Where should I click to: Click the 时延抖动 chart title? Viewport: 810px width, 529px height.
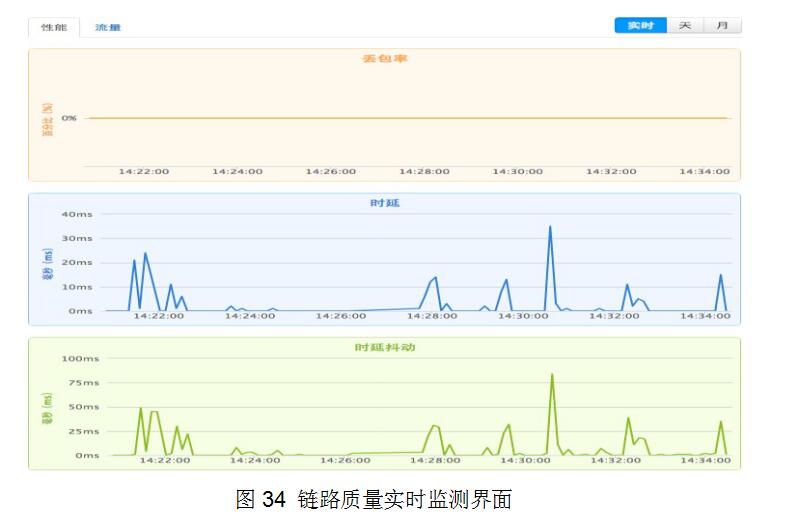coord(384,347)
